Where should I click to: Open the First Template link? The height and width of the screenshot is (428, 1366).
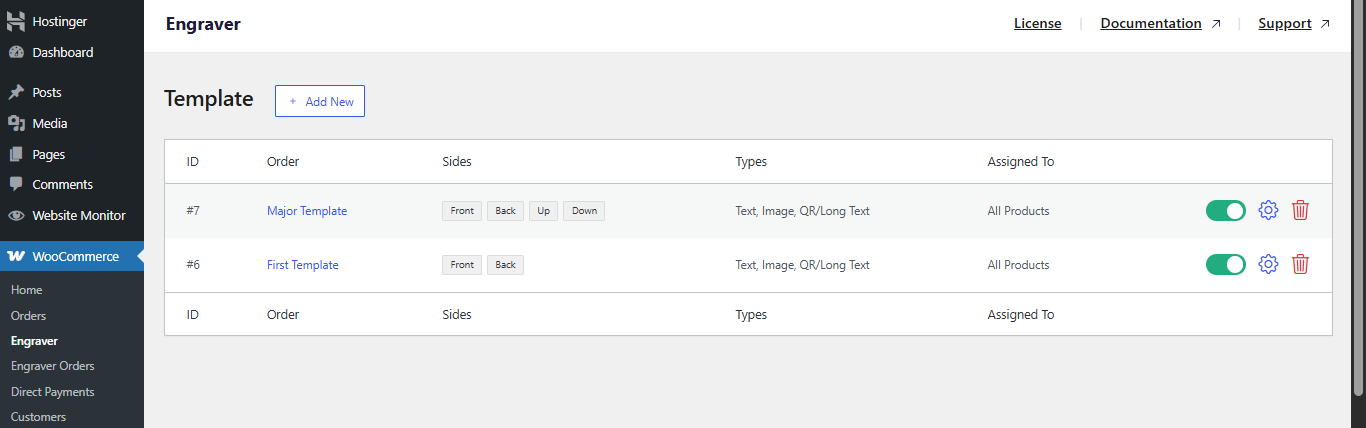tap(303, 265)
